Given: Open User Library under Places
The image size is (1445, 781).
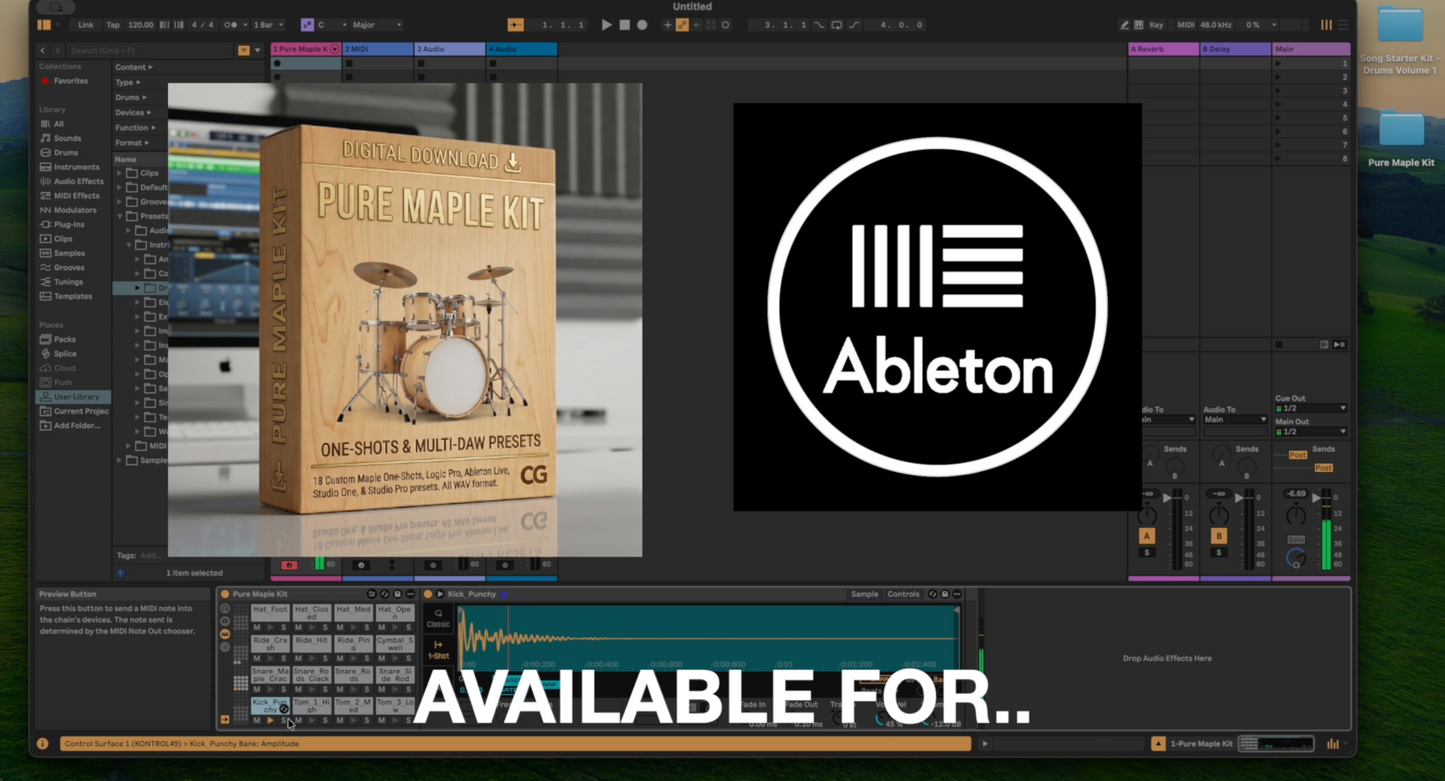Looking at the screenshot, I should click(74, 397).
